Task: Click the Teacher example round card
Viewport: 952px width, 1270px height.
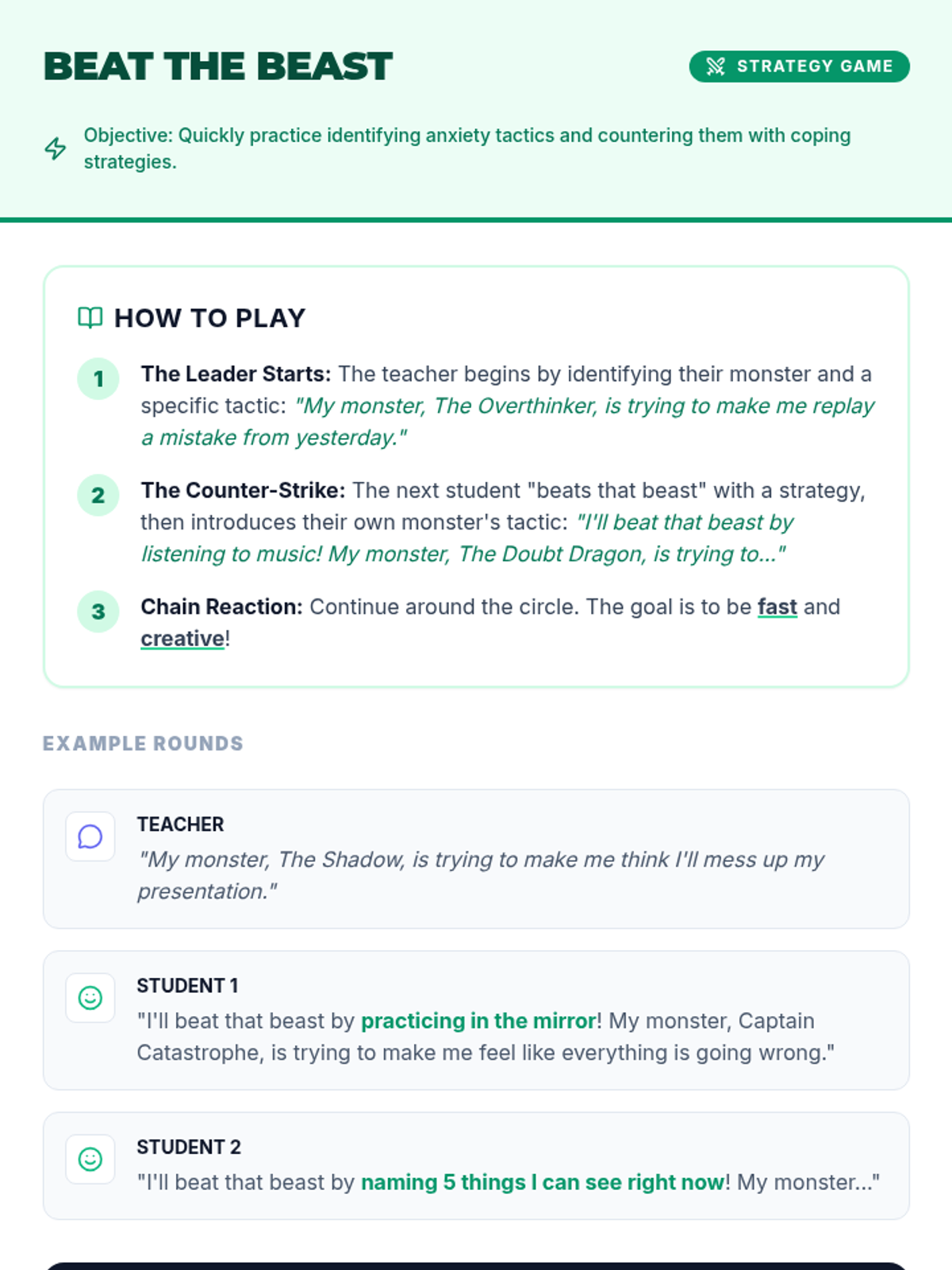Action: pos(476,859)
